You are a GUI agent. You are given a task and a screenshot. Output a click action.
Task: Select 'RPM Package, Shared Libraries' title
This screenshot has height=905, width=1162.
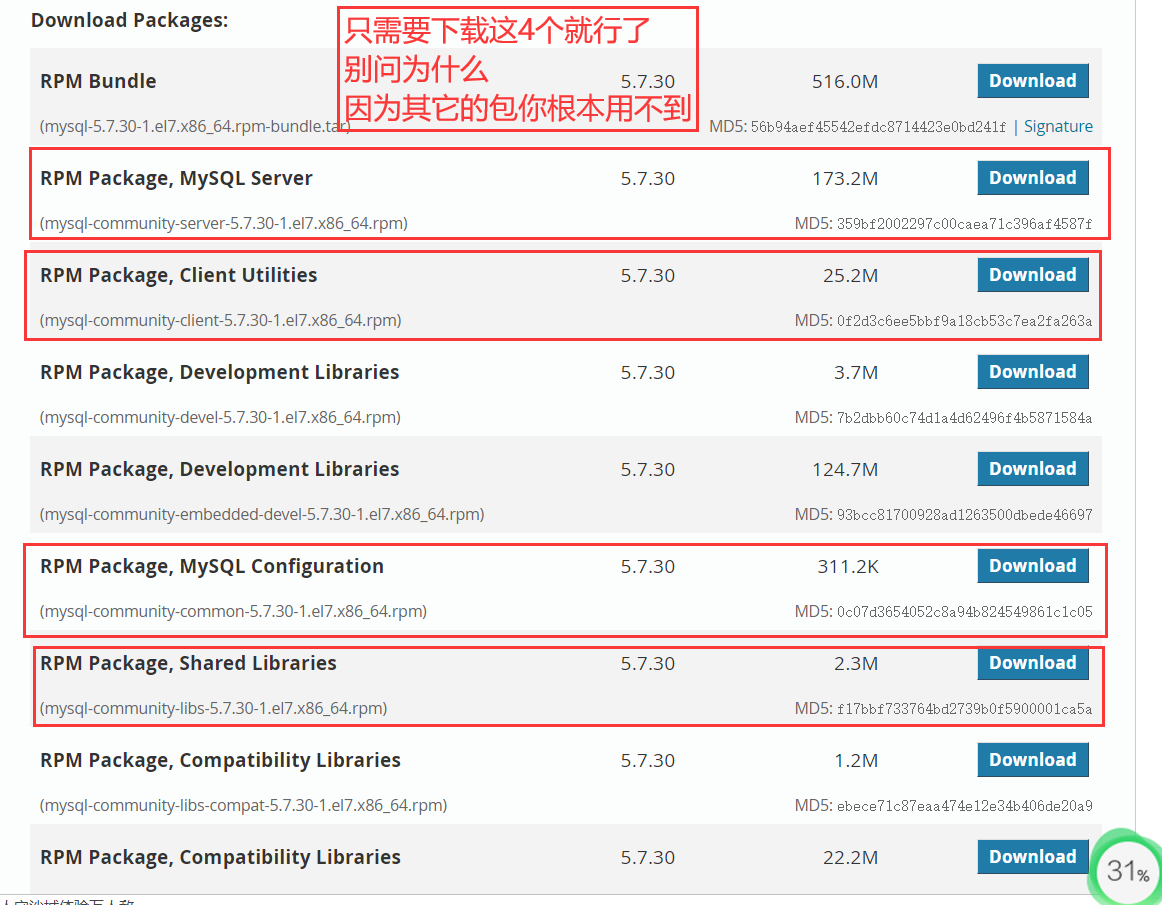(x=188, y=663)
